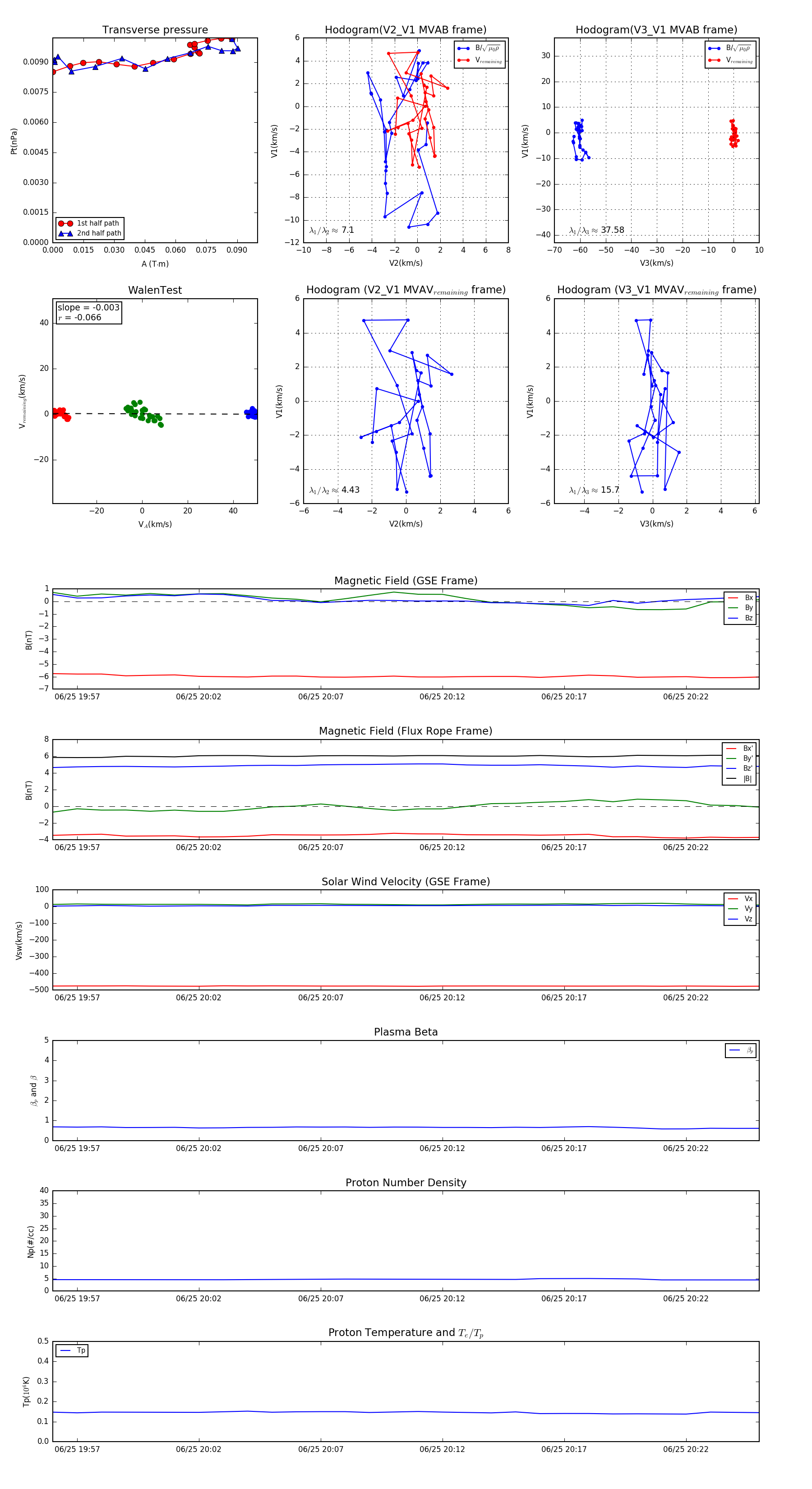Click the 'Magnetic Field (GSE Frame)' title
812x1489 pixels.
(406, 581)
